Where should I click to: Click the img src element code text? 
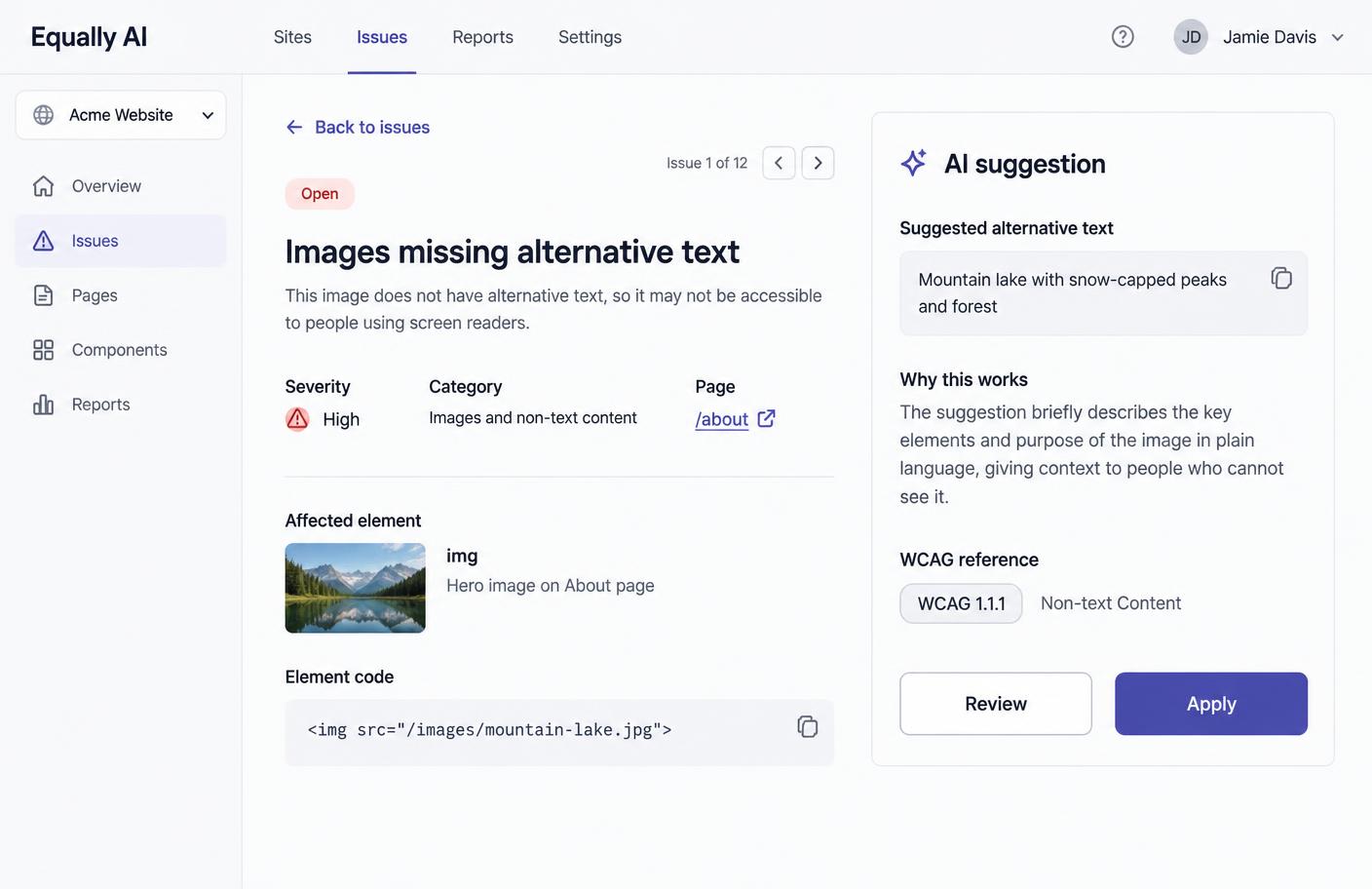(489, 730)
